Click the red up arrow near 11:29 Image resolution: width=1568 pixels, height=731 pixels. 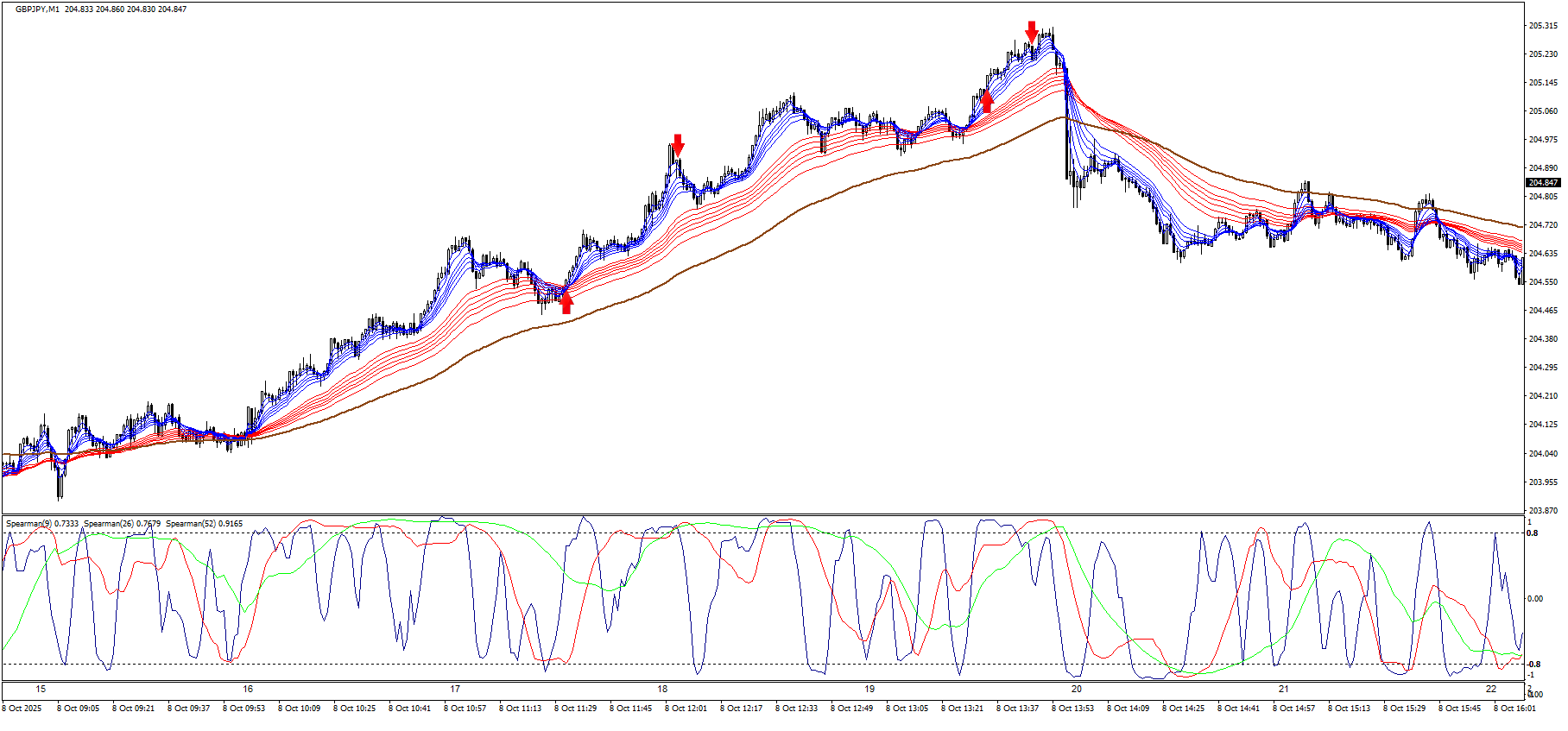566,301
